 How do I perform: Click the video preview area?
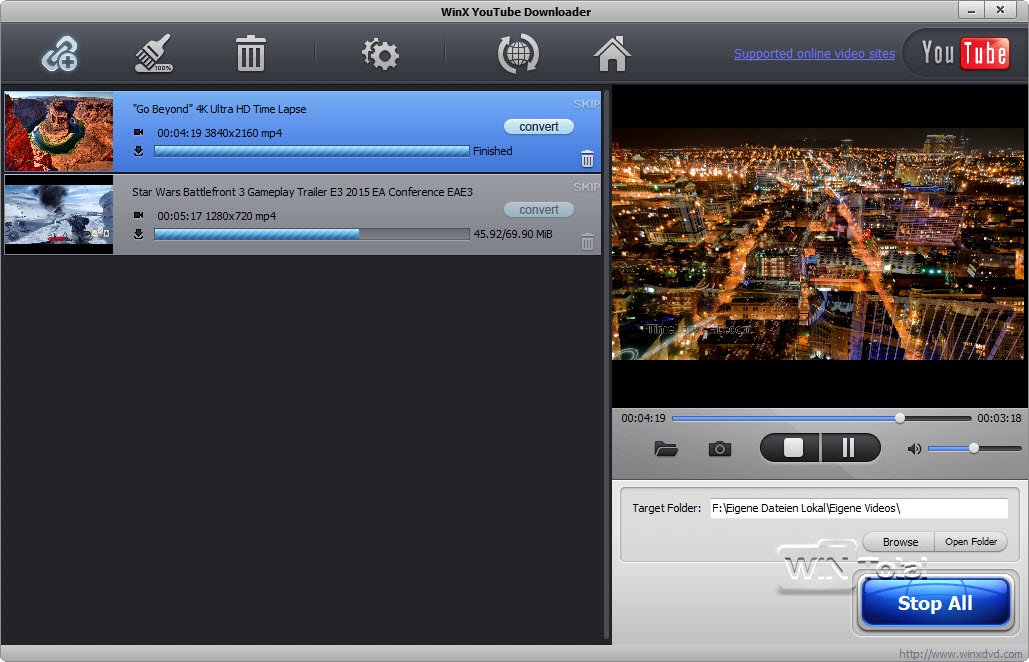coord(818,244)
